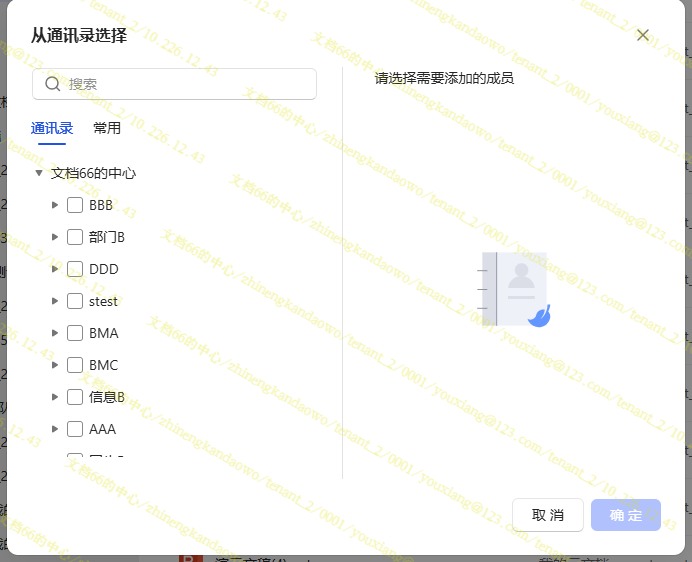The image size is (692, 562).
Task: Tick the BBB department checkbox
Action: [x=75, y=205]
